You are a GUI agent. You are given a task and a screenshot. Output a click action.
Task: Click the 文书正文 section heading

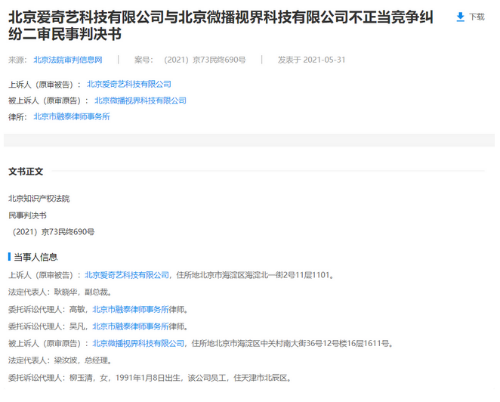point(26,172)
